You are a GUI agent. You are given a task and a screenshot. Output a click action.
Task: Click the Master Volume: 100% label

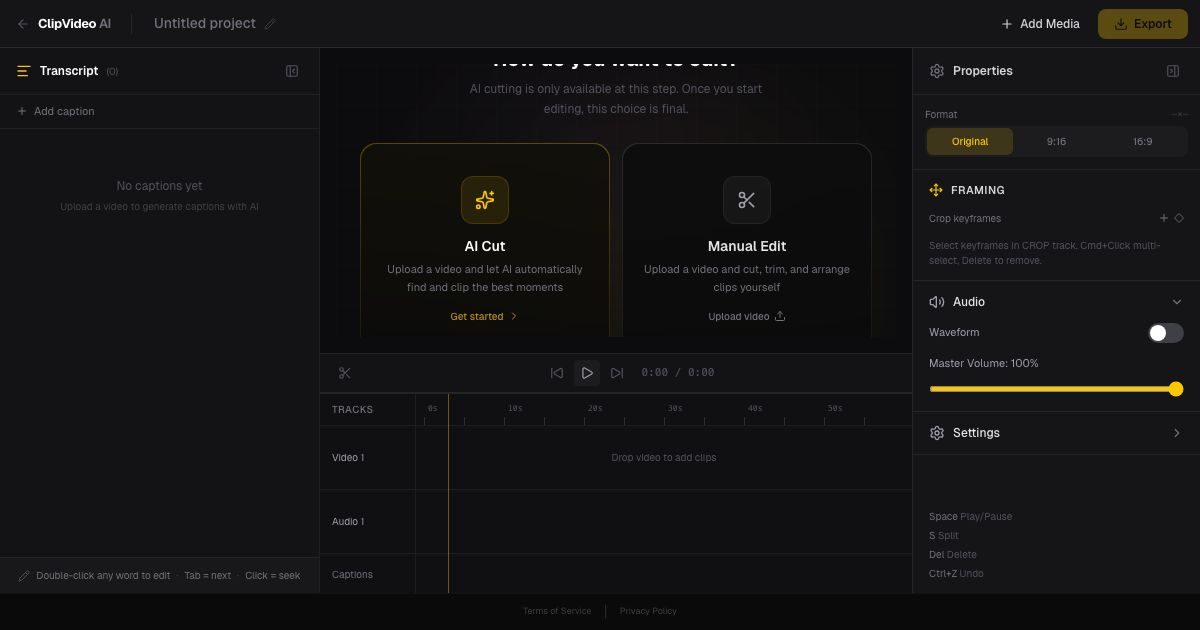[x=984, y=364]
